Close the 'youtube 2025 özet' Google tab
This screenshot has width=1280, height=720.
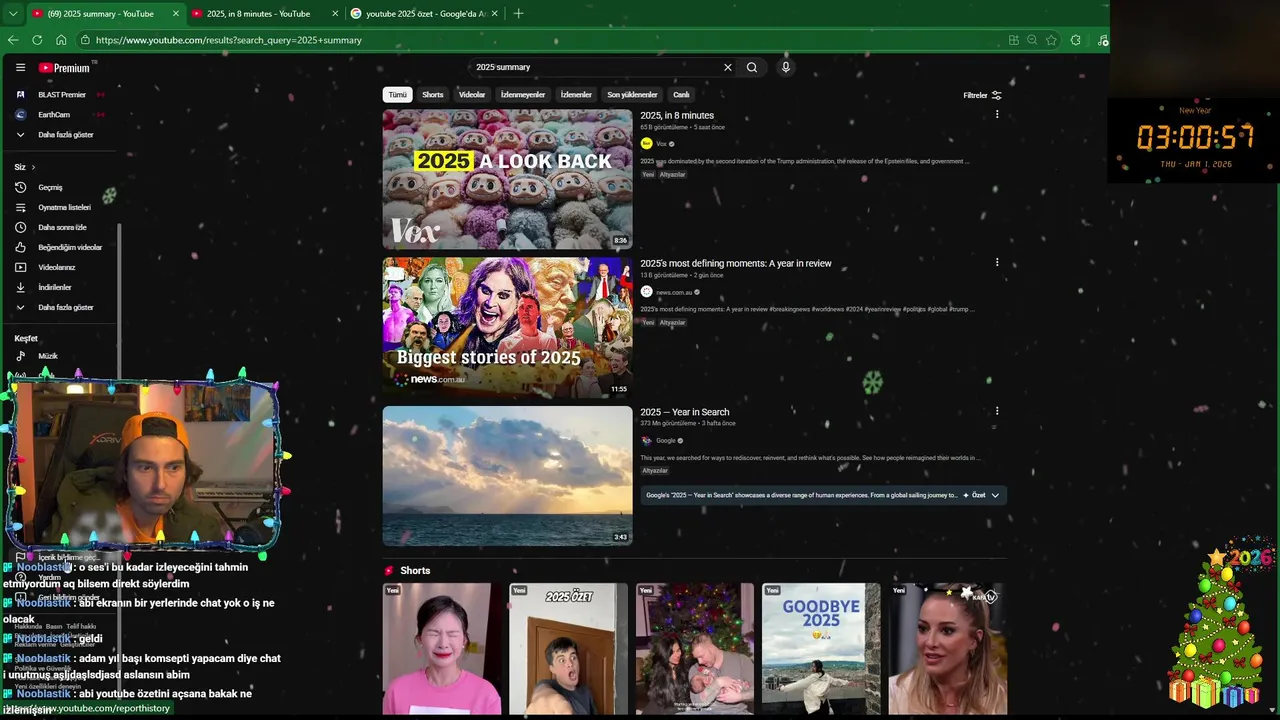(494, 14)
